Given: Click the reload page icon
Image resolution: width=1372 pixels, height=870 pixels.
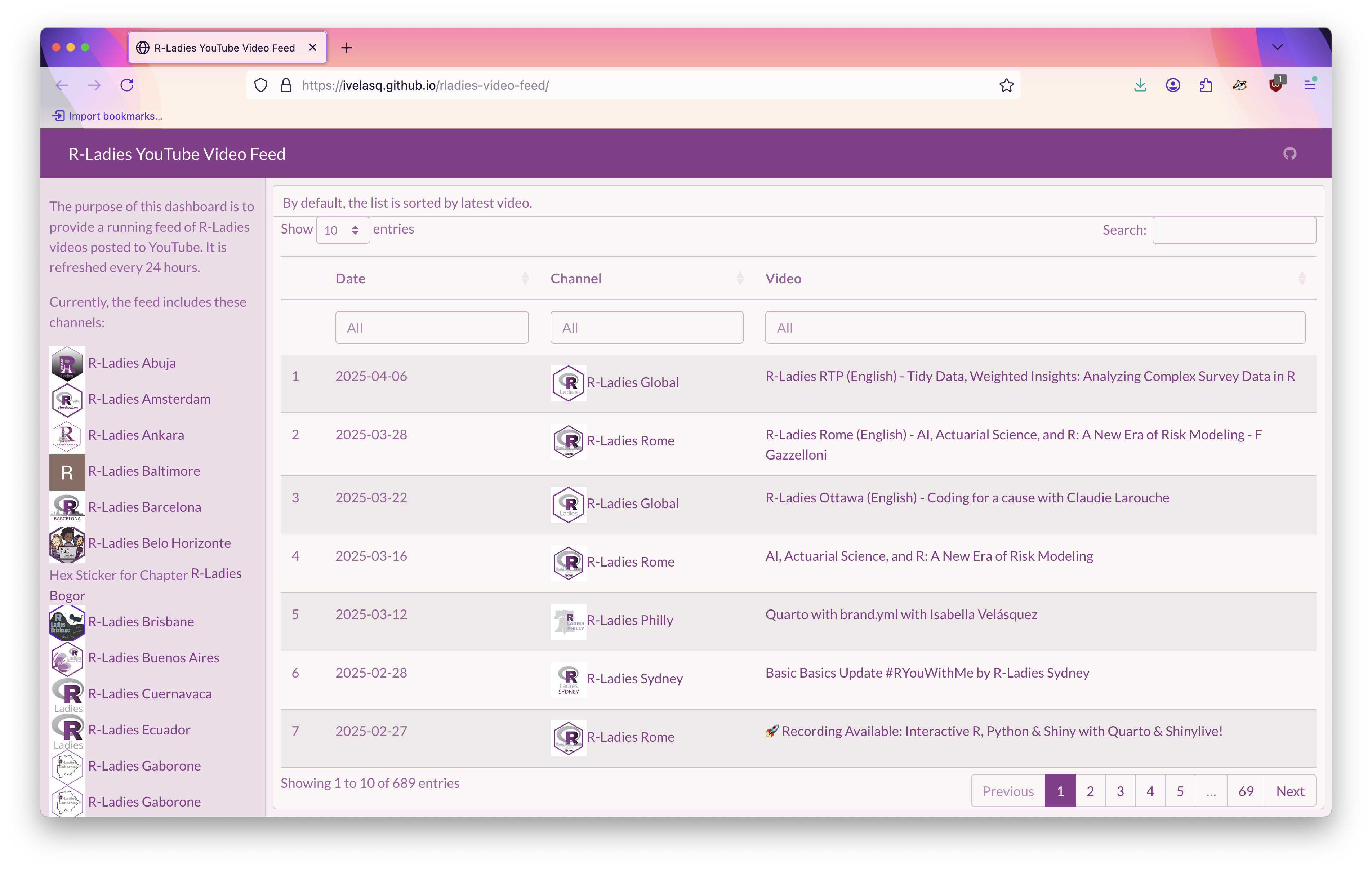Looking at the screenshot, I should 126,85.
